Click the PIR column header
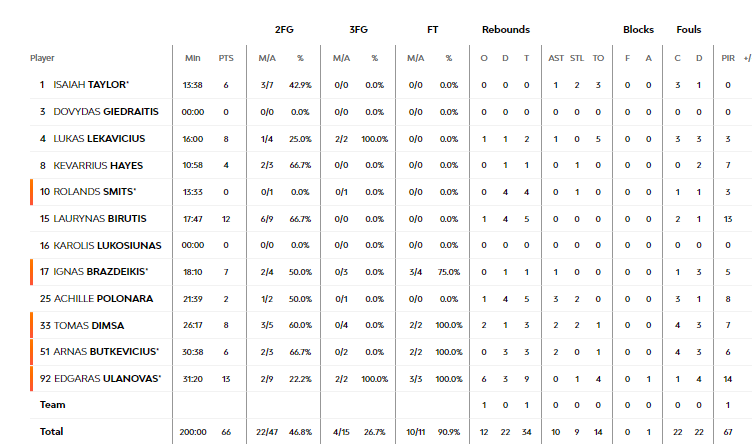 coord(728,58)
